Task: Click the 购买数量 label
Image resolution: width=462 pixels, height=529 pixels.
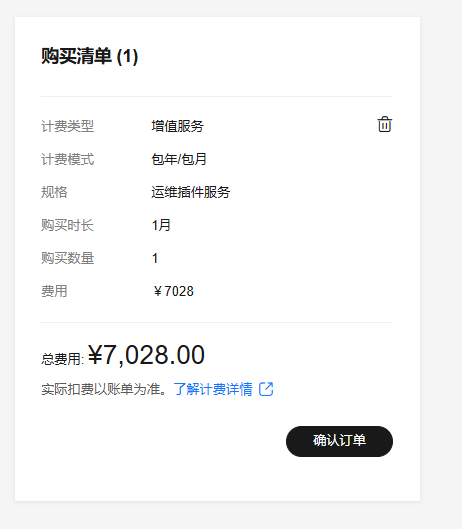Action: (67, 258)
